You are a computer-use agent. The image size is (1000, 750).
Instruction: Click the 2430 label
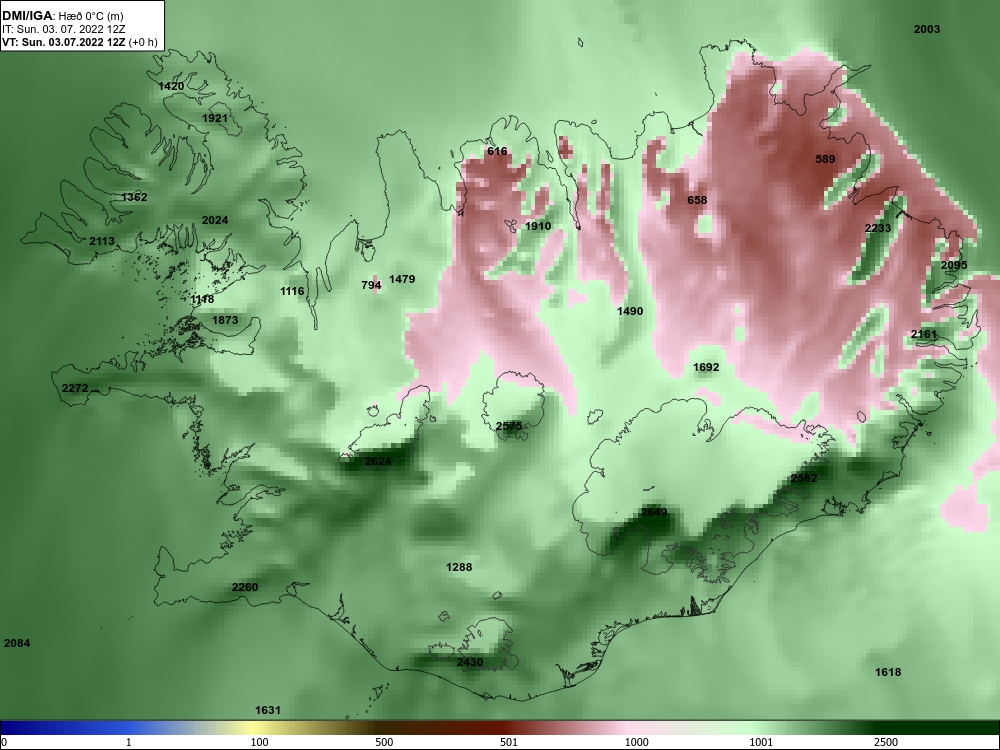(470, 663)
